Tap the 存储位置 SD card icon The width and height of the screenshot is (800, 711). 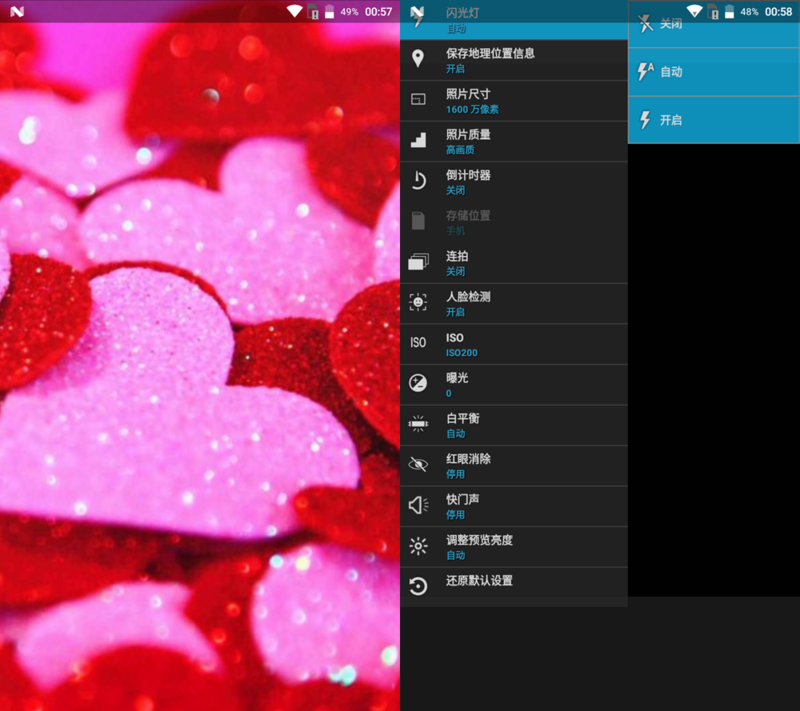418,221
